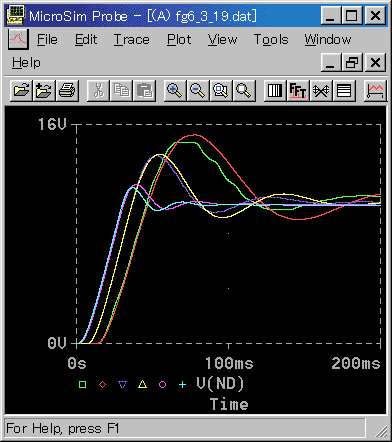Screen dimensions: 392x442
Task: Select the yellow triangle trace marker
Action: tap(142, 384)
